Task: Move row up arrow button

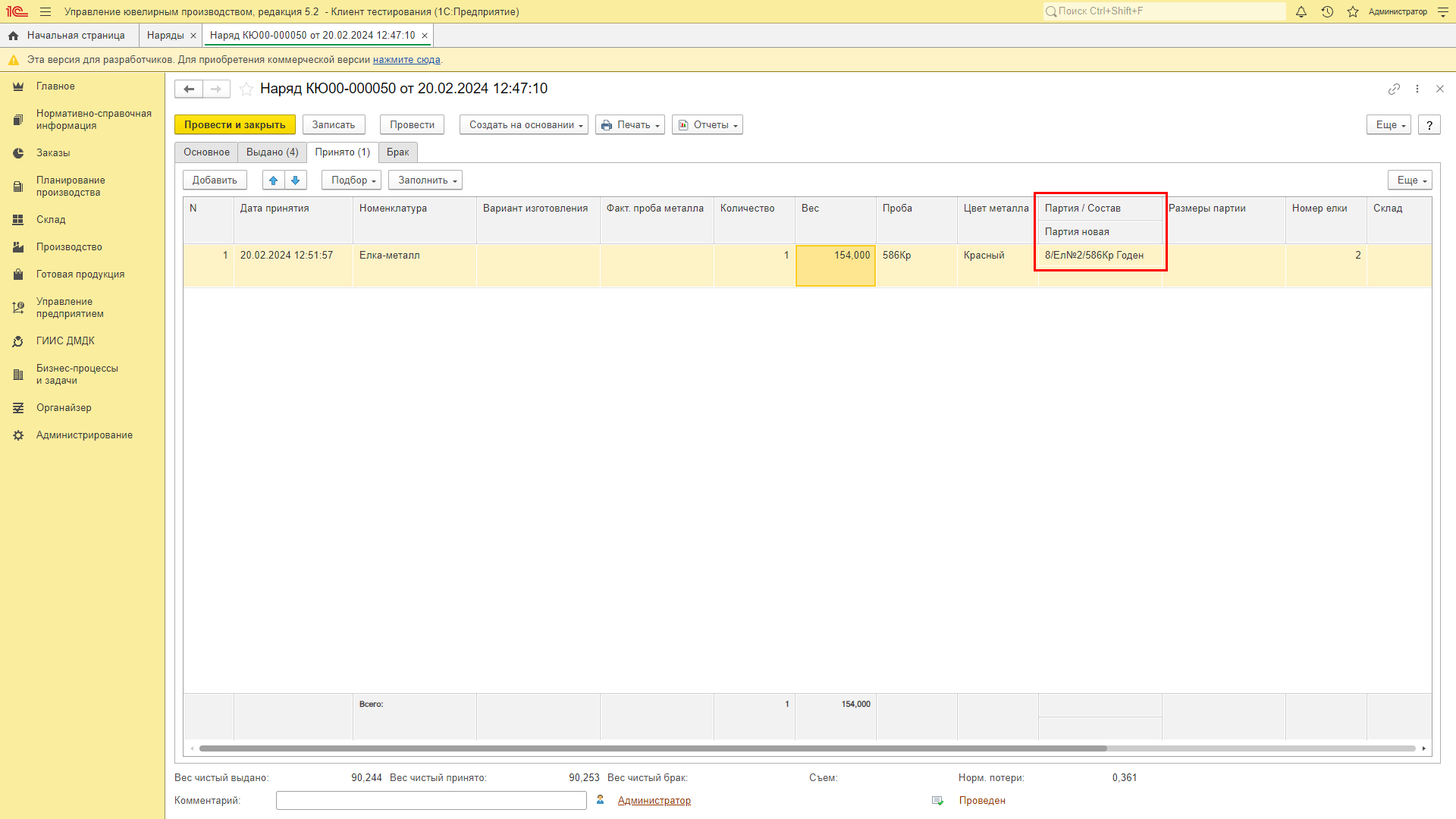Action: (274, 180)
